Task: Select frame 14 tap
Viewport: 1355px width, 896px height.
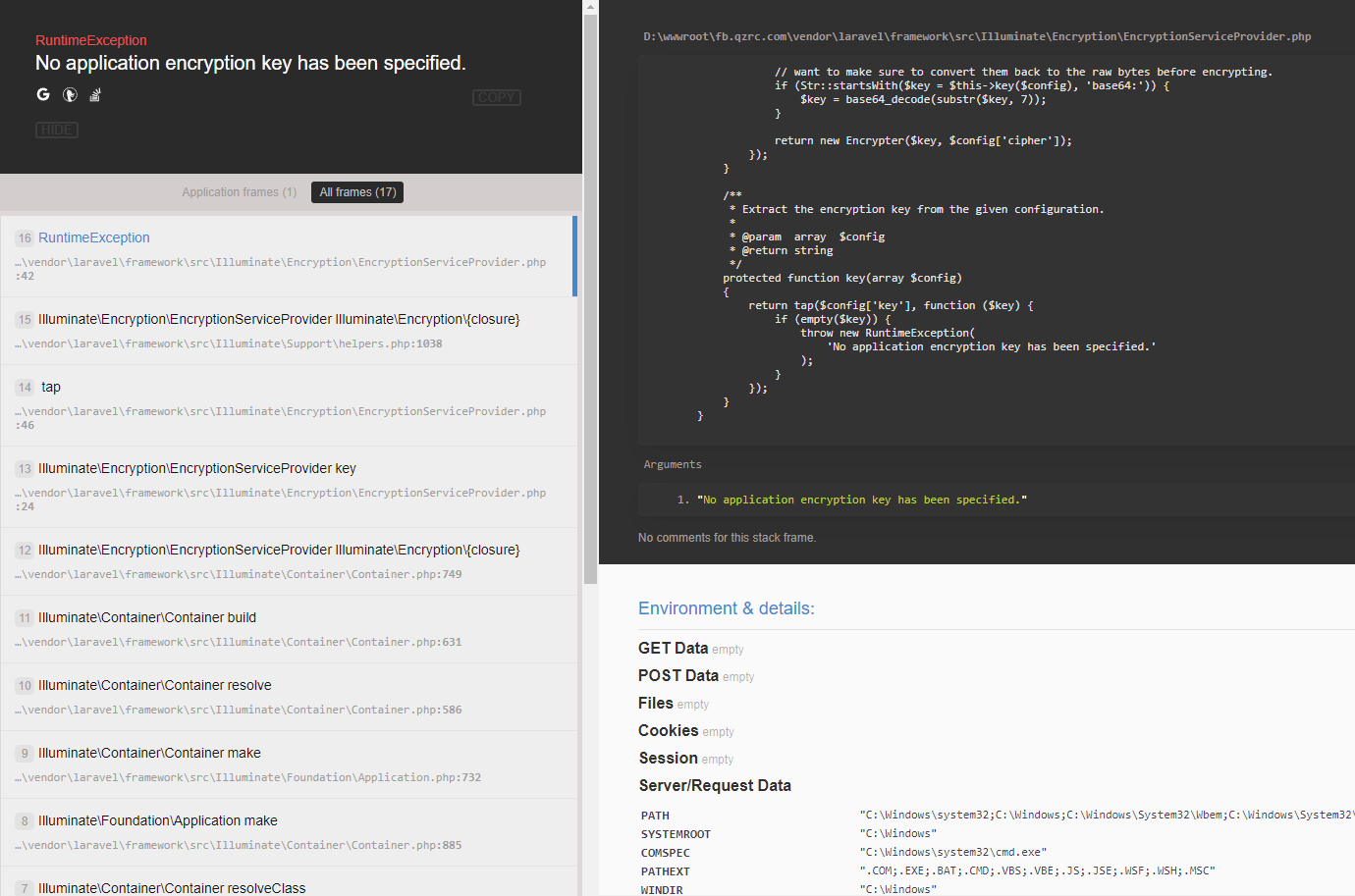Action: 289,405
